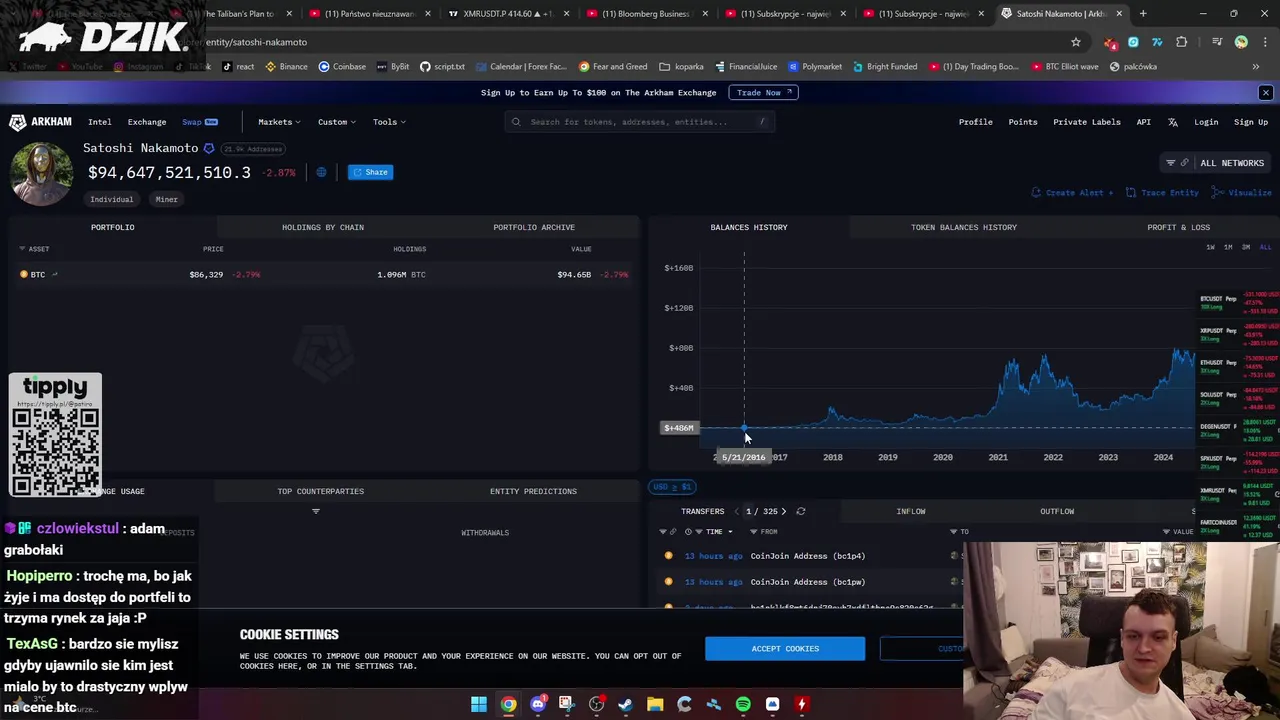Click the Arkham logo in the header
Image resolution: width=1280 pixels, height=720 pixels.
(x=40, y=122)
